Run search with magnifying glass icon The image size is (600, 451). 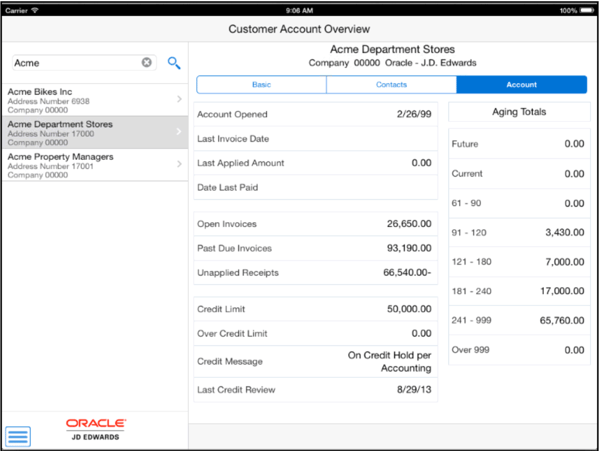click(x=174, y=63)
